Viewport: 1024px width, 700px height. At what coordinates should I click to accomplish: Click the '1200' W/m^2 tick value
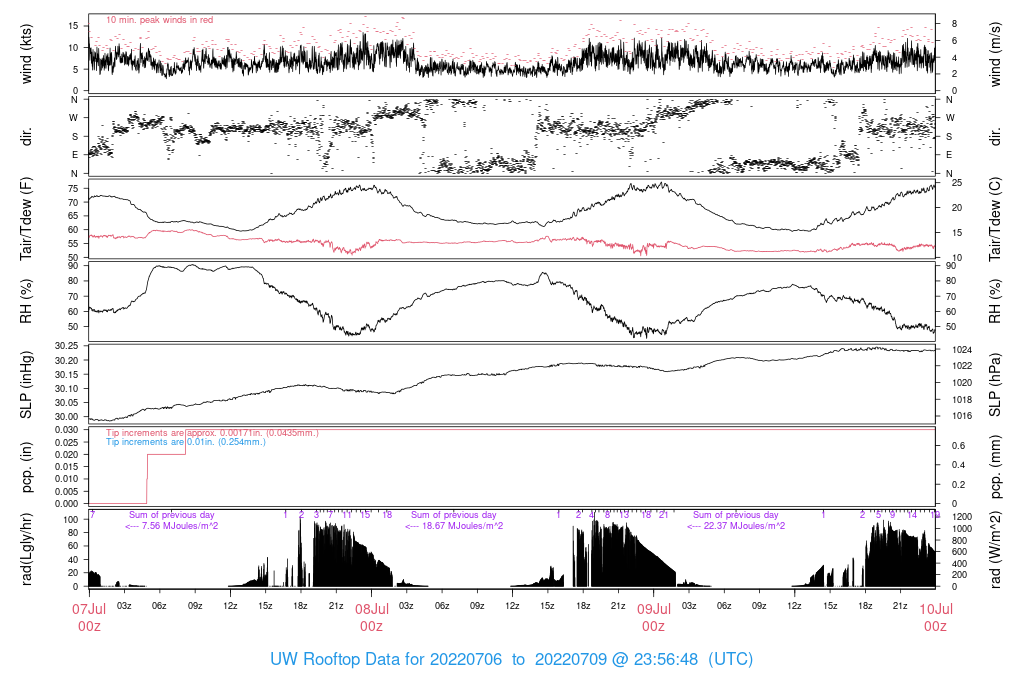pyautogui.click(x=963, y=517)
